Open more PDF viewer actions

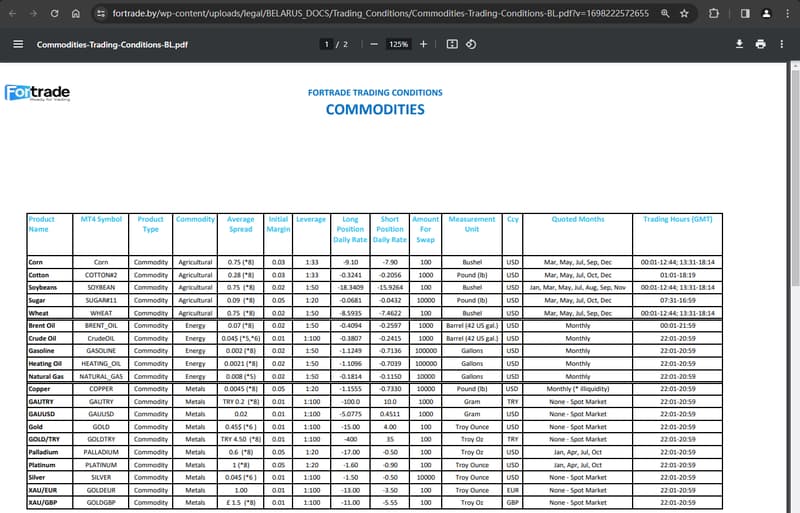[x=783, y=44]
